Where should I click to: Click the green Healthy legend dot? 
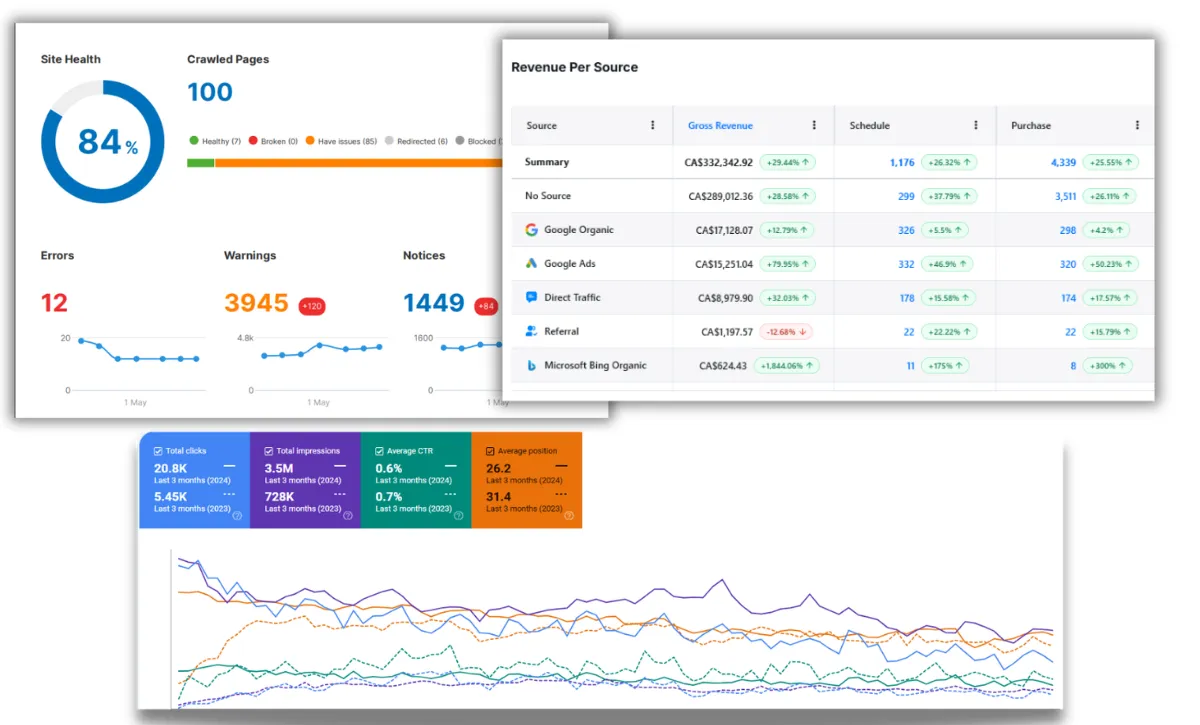pos(194,141)
